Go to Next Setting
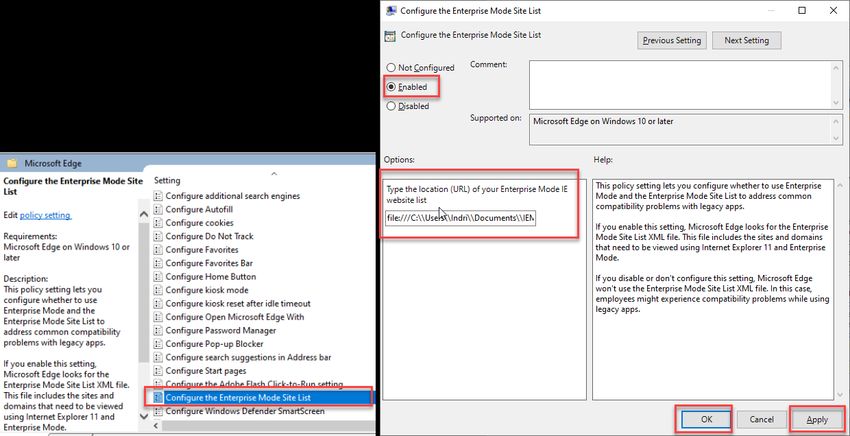Screen dimensions: 850x436 (746, 40)
